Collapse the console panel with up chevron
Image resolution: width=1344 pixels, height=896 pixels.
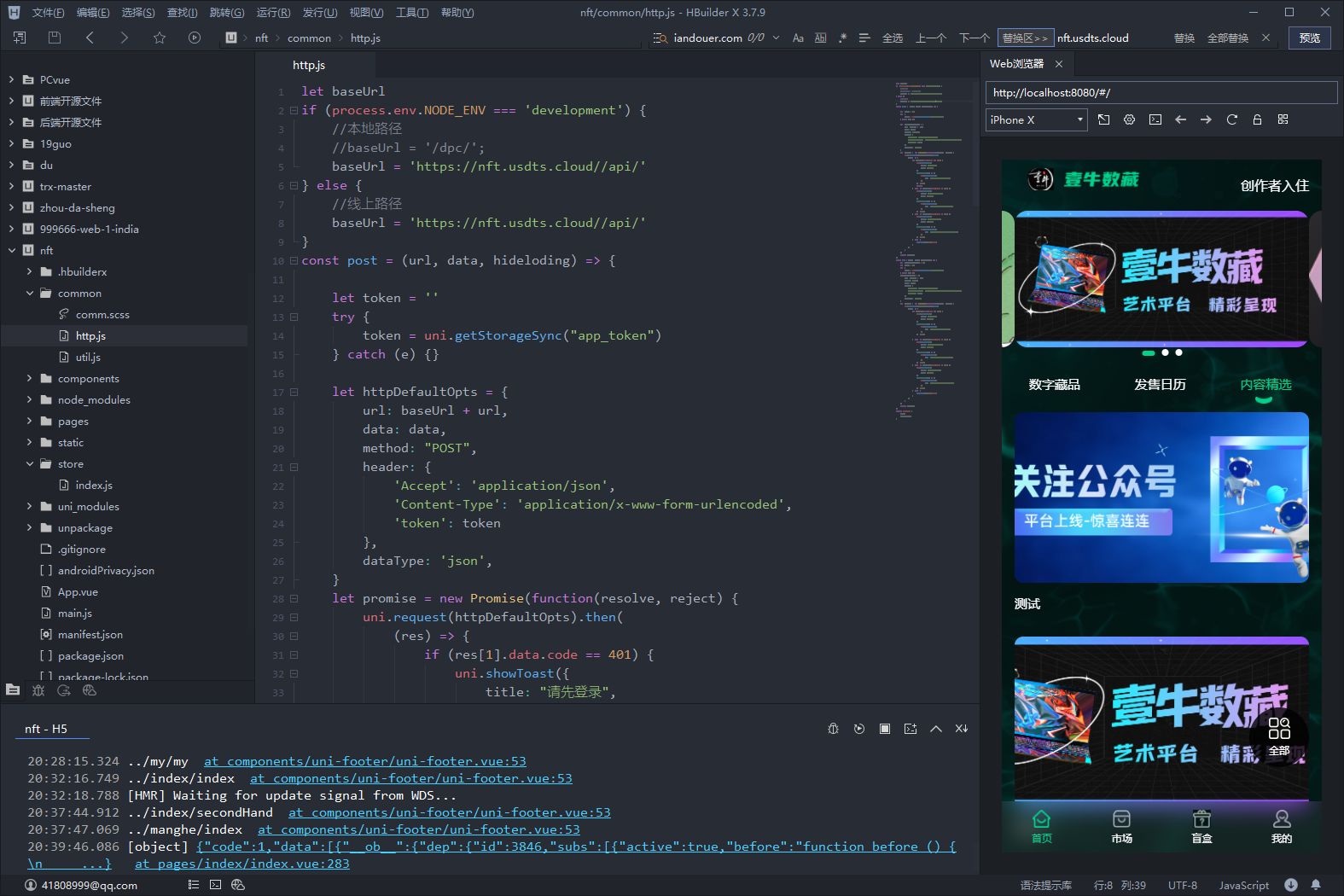click(x=936, y=729)
